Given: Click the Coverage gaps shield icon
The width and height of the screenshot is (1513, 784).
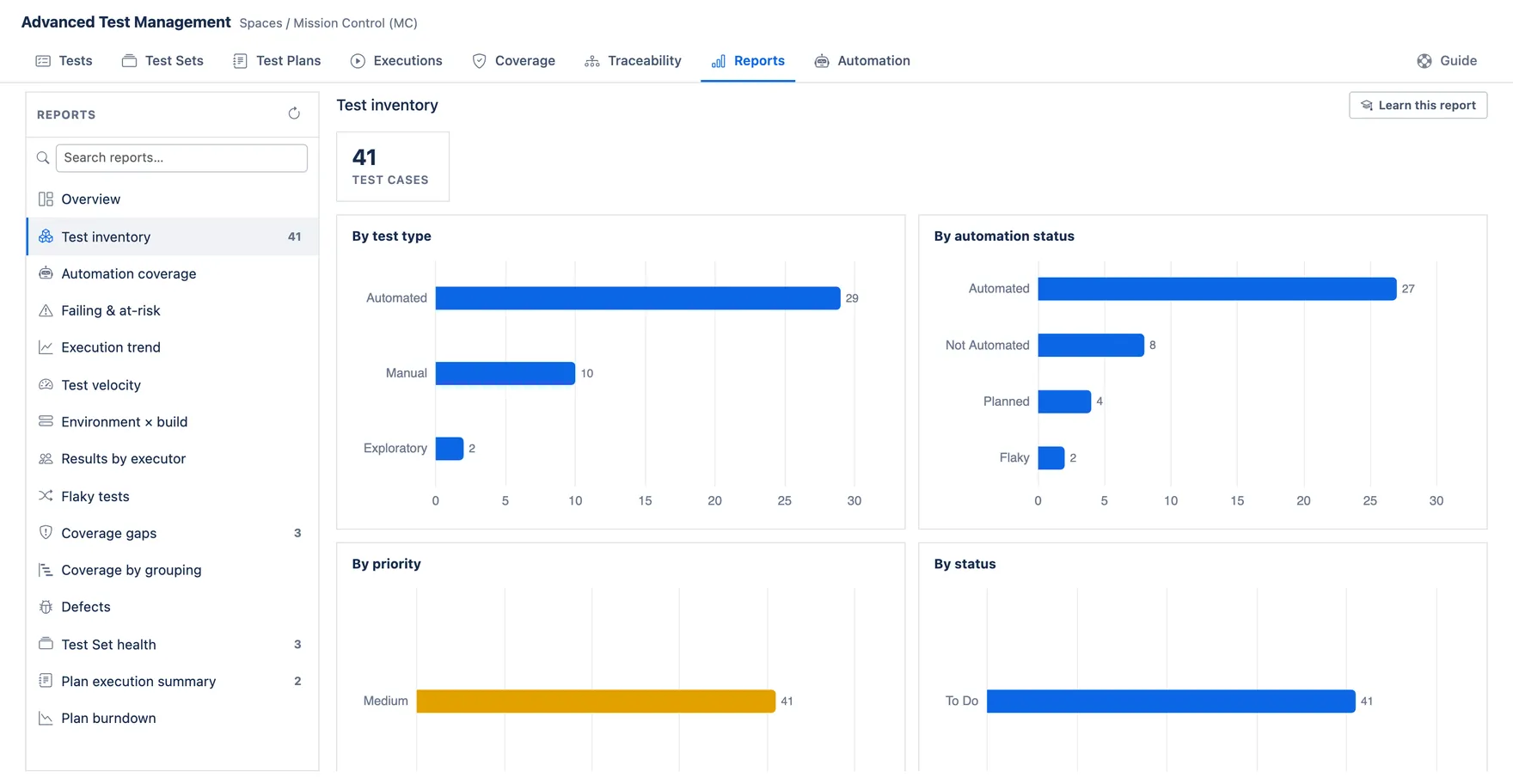Looking at the screenshot, I should [x=46, y=532].
